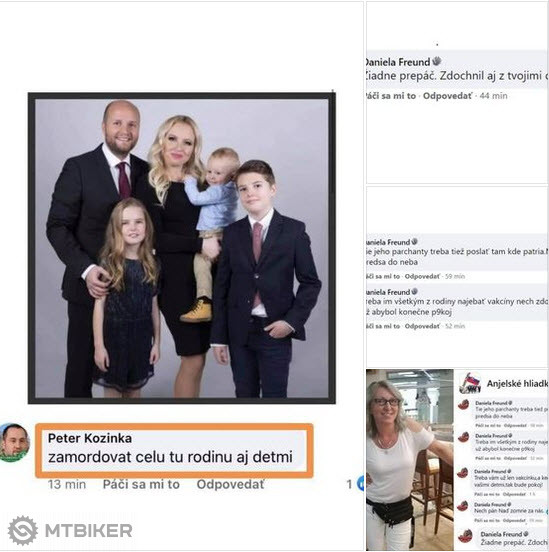Open the Anjelské hliadky page name
Image resolution: width=549 pixels, height=552 pixels.
517,384
